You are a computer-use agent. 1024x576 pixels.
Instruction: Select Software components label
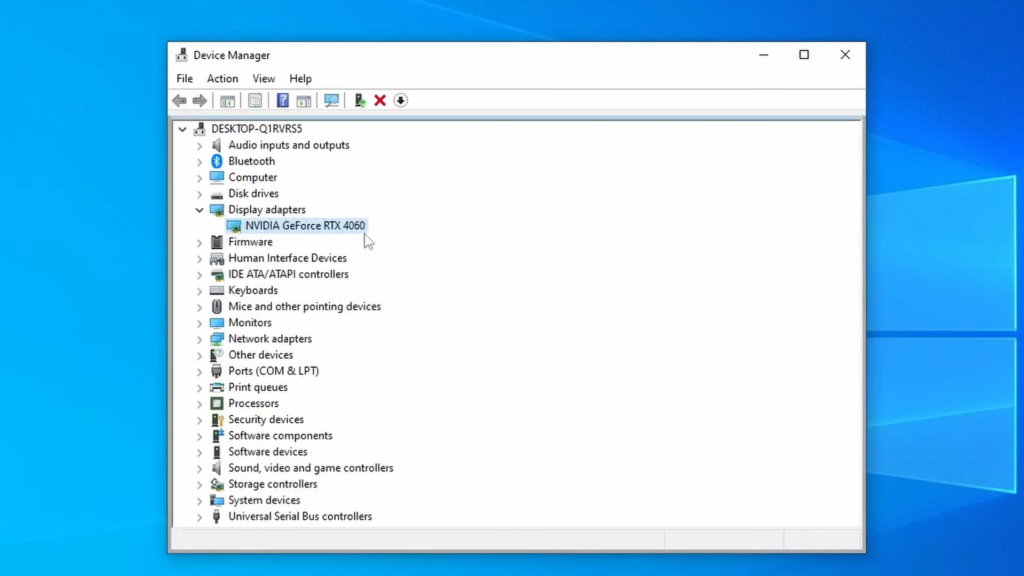tap(280, 436)
